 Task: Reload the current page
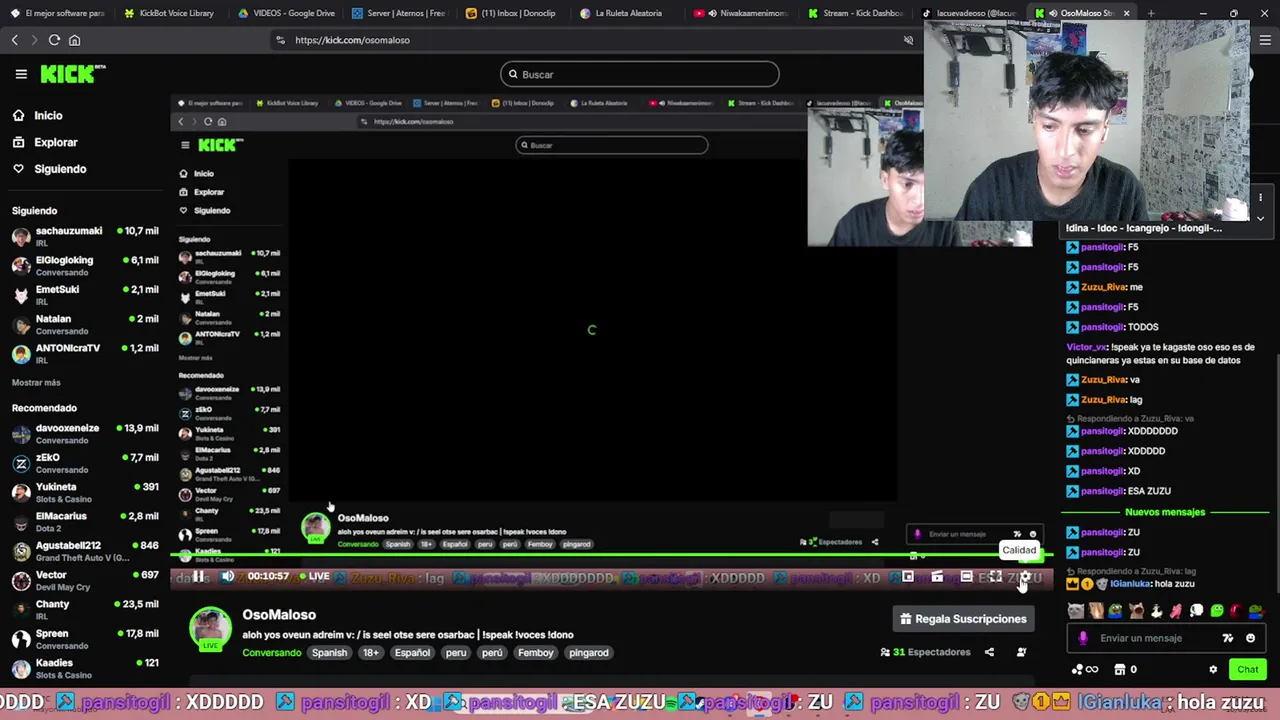tap(54, 40)
